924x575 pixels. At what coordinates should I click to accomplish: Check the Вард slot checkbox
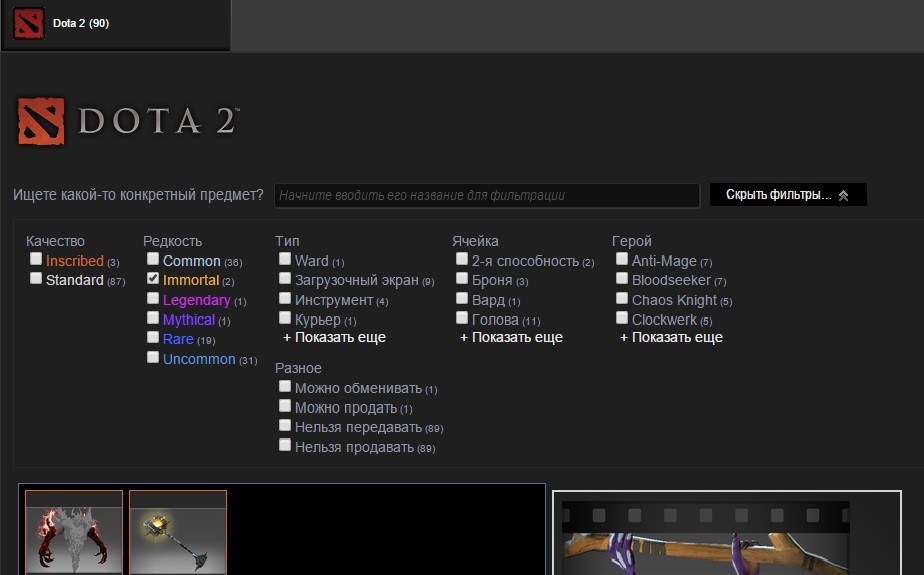pos(461,298)
